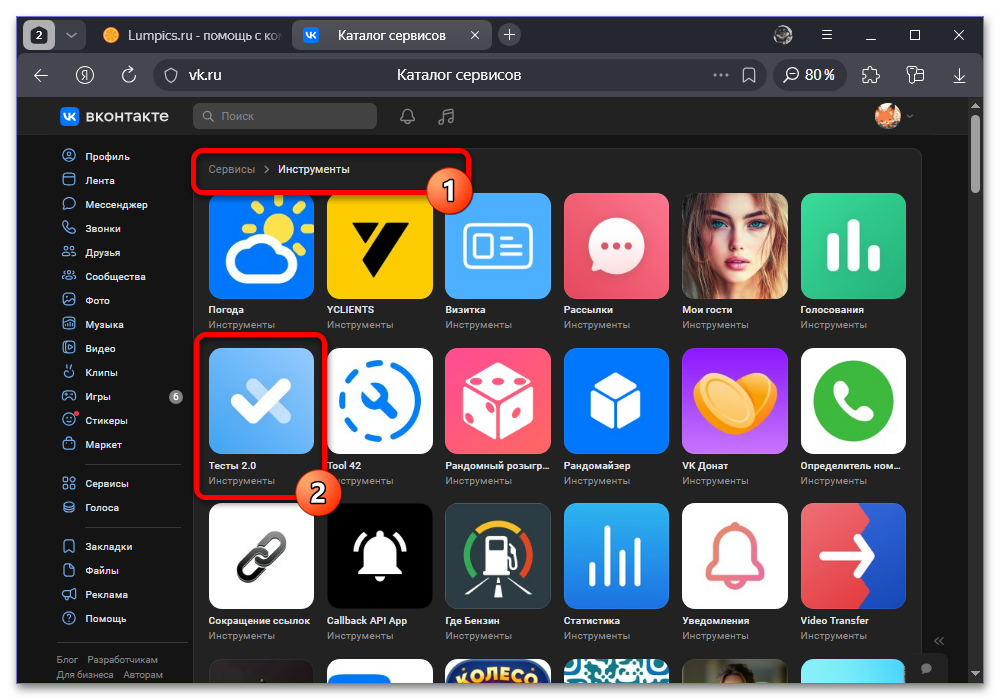Click the VK notifications bell icon
The width and height of the screenshot is (1000, 700).
[x=407, y=116]
